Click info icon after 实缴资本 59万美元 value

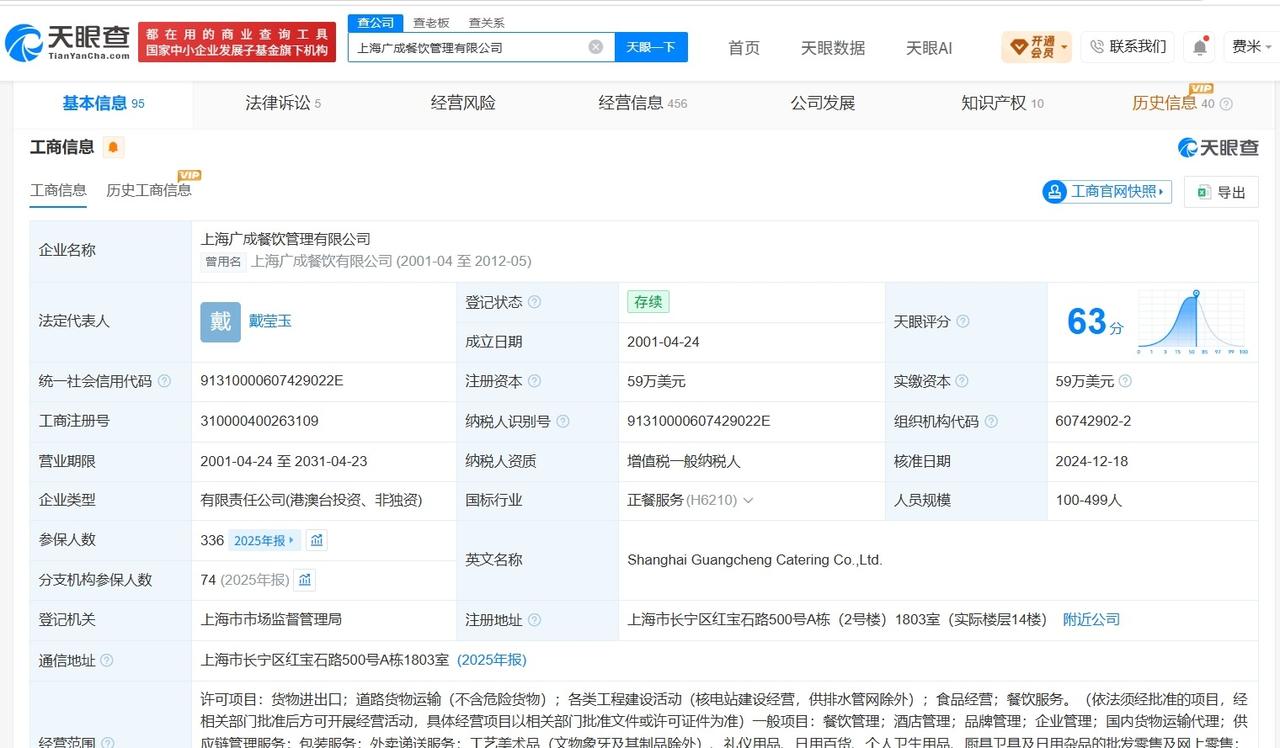pyautogui.click(x=1125, y=381)
